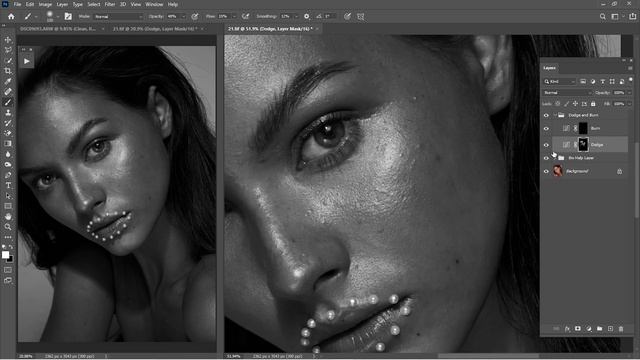Select the Eyedropper tool
640x360 pixels.
(x=8, y=81)
